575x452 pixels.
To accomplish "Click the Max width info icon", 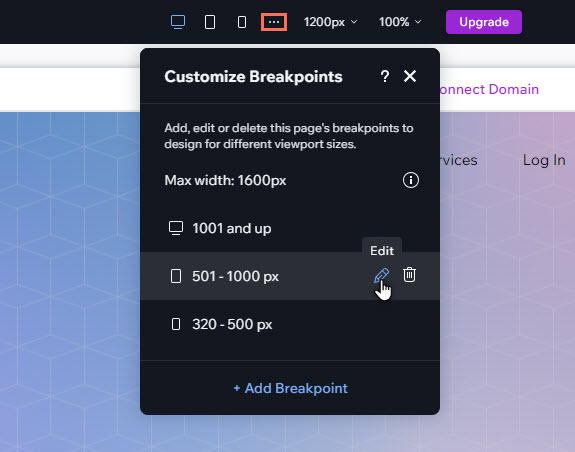I will pos(411,180).
